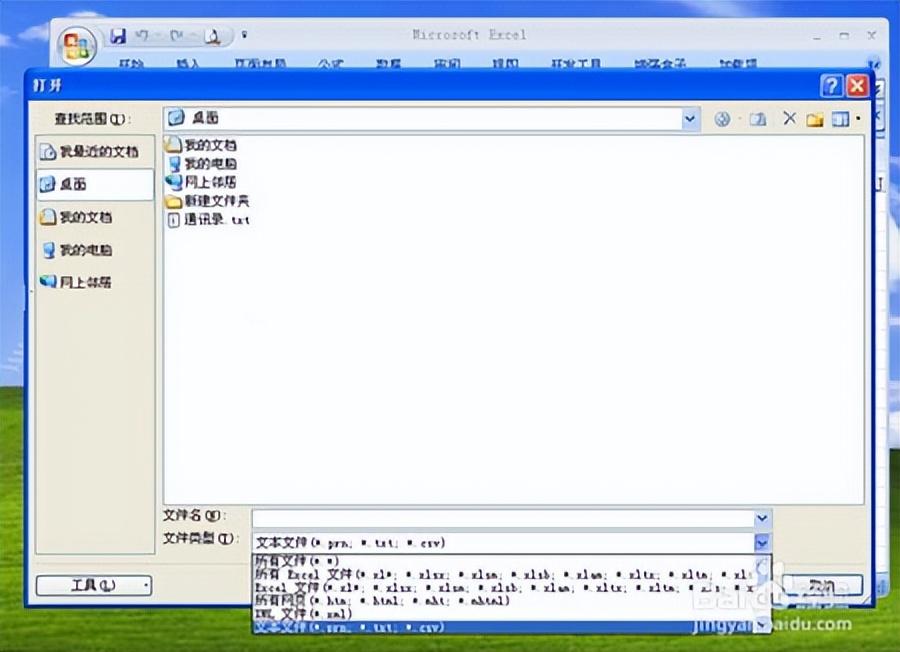Viewport: 900px width, 652px height.
Task: Choose 所有网页(*.htm) from the file type list
Action: (503, 601)
